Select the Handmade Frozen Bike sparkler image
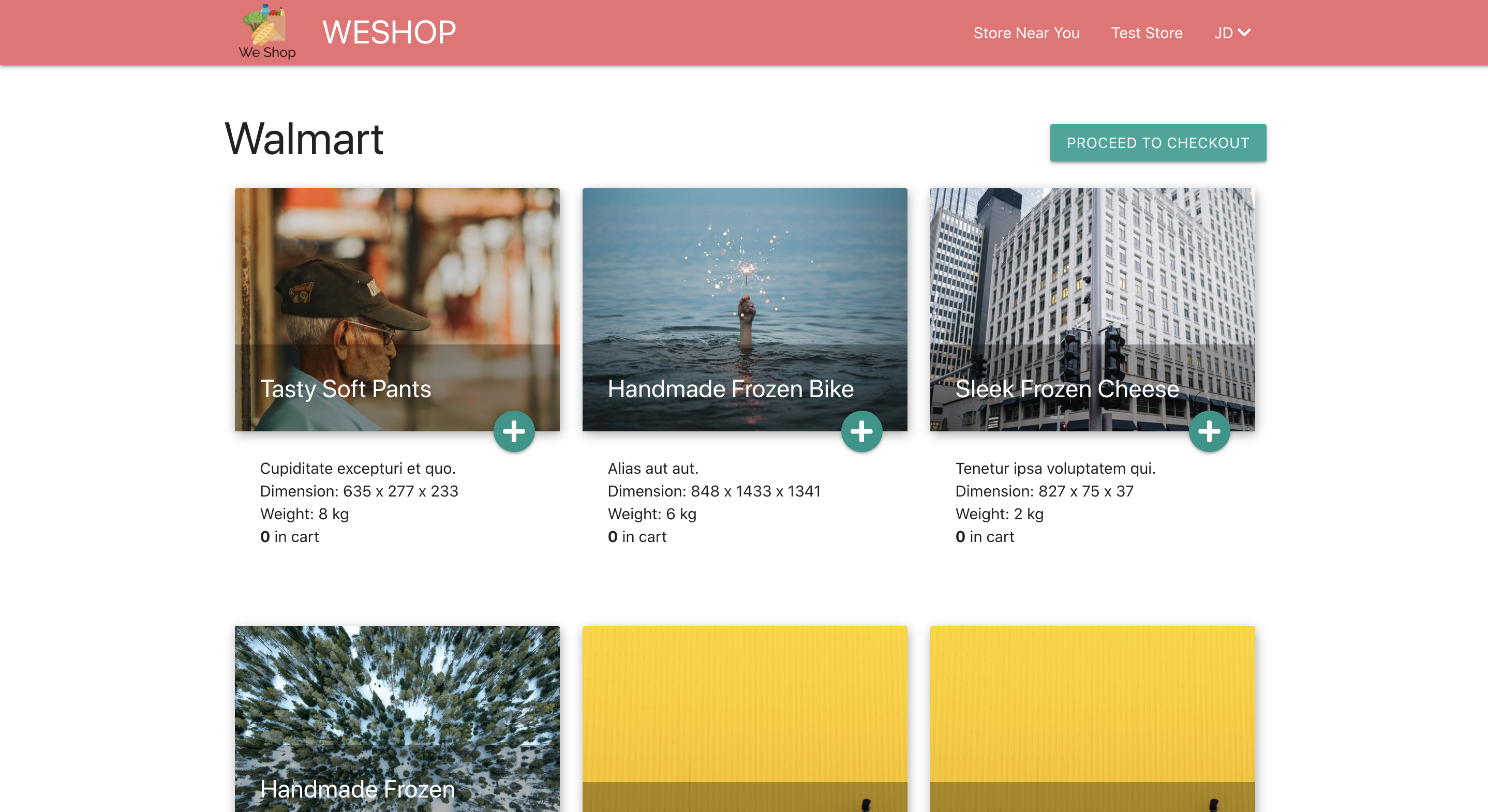 pos(745,272)
